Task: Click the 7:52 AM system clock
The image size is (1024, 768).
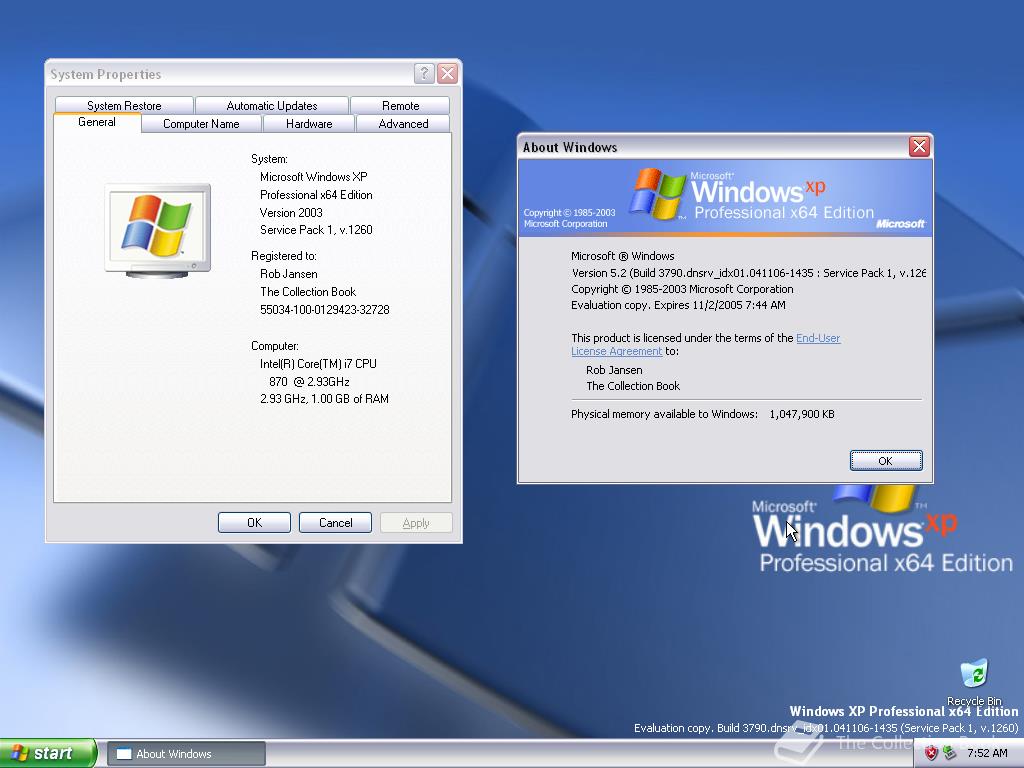Action: point(987,753)
